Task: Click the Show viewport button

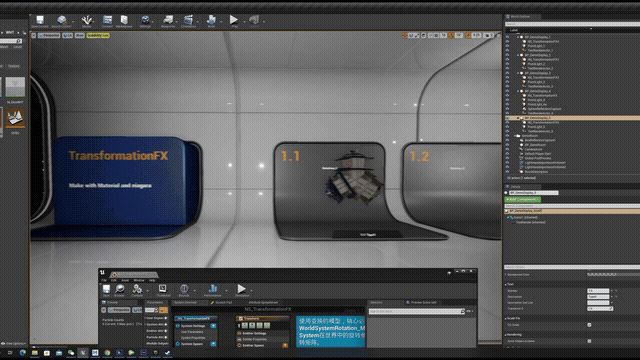Action: point(80,36)
